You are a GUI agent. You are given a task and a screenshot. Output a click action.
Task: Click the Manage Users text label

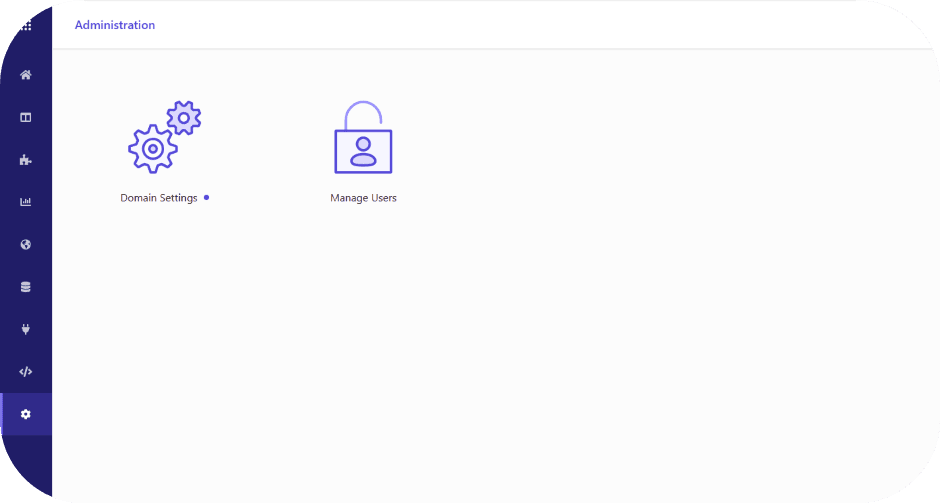[x=363, y=198]
